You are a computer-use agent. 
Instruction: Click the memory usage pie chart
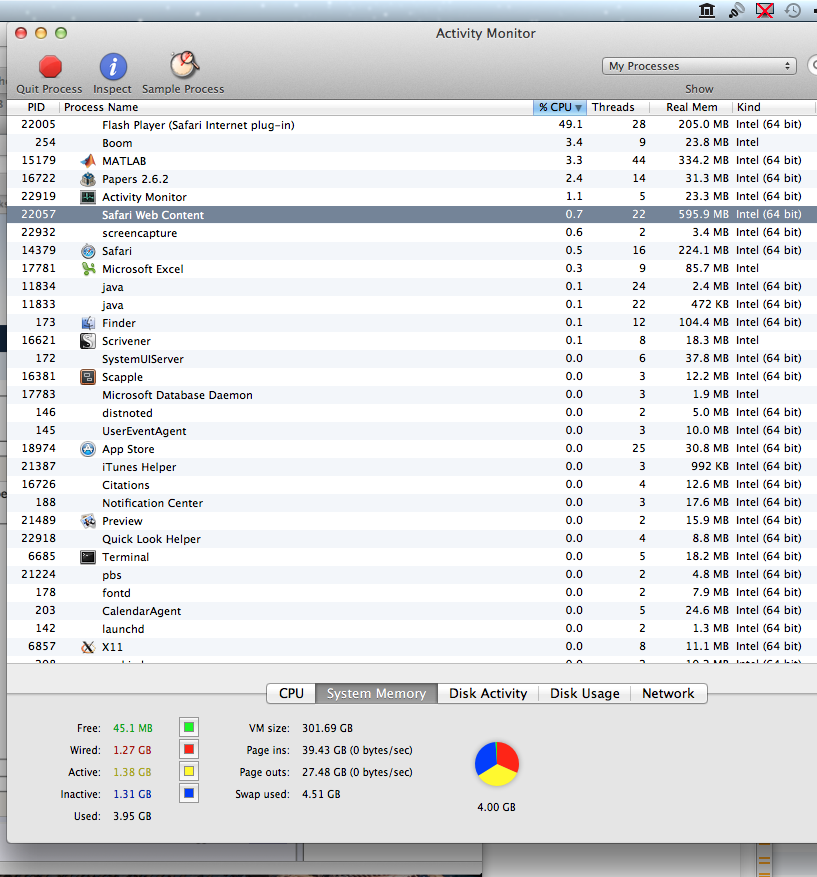click(497, 763)
